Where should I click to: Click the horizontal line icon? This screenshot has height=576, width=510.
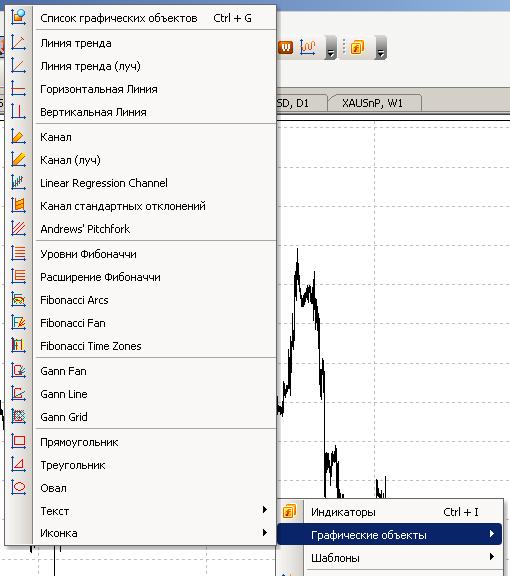pos(18,89)
